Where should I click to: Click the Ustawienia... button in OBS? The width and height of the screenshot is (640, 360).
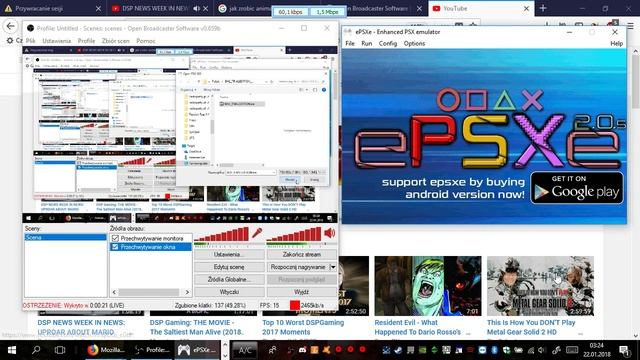[229, 254]
